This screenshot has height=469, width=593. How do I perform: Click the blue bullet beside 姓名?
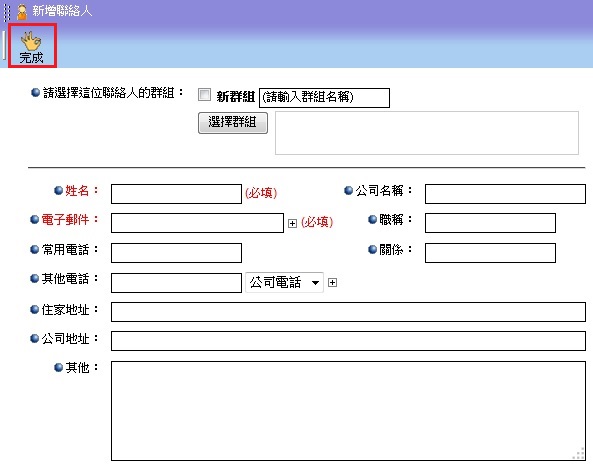click(x=58, y=190)
